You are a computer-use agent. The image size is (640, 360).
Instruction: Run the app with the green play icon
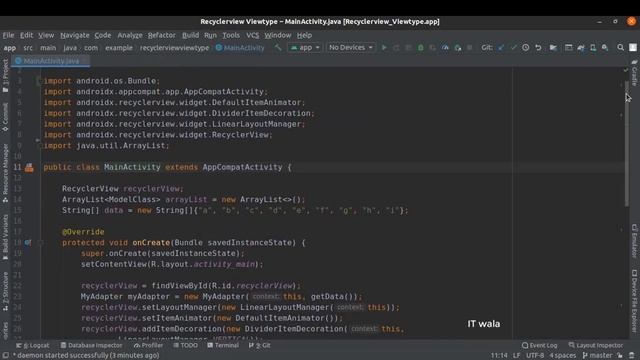click(384, 48)
